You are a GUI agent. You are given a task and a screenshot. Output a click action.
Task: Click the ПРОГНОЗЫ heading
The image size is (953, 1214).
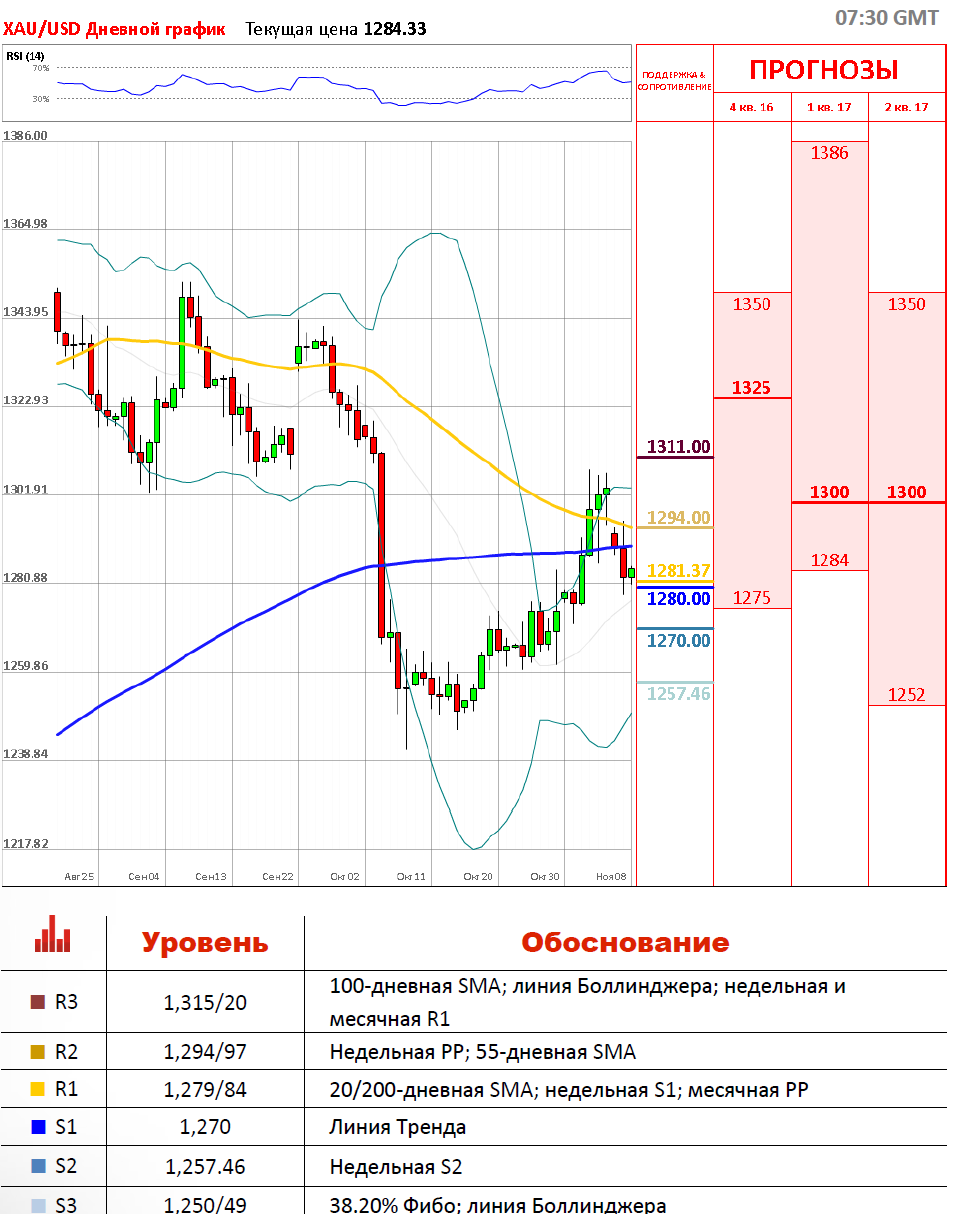point(823,70)
